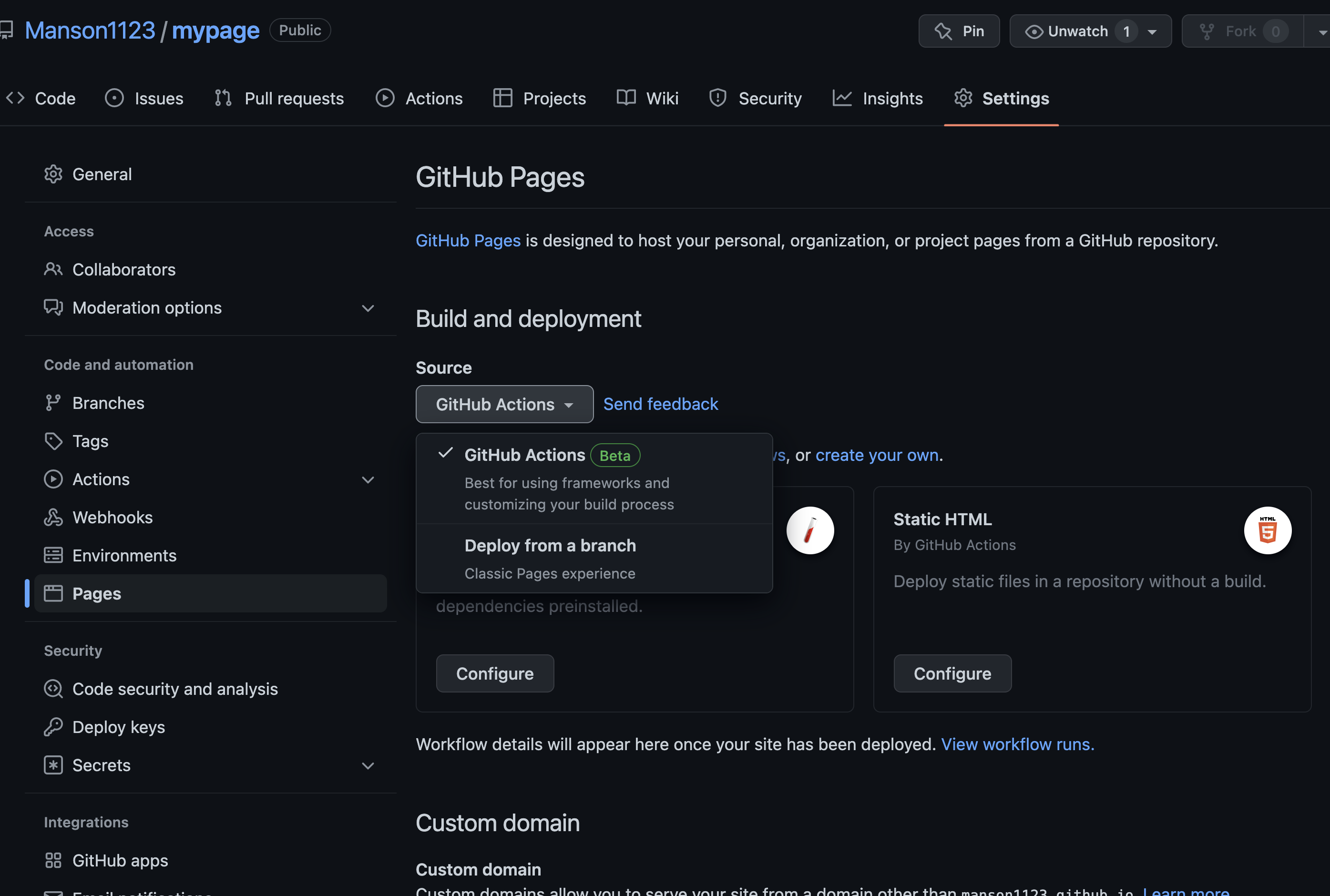The height and width of the screenshot is (896, 1330).
Task: Click the Issues circle-dot icon in the repo nav
Action: [x=114, y=98]
